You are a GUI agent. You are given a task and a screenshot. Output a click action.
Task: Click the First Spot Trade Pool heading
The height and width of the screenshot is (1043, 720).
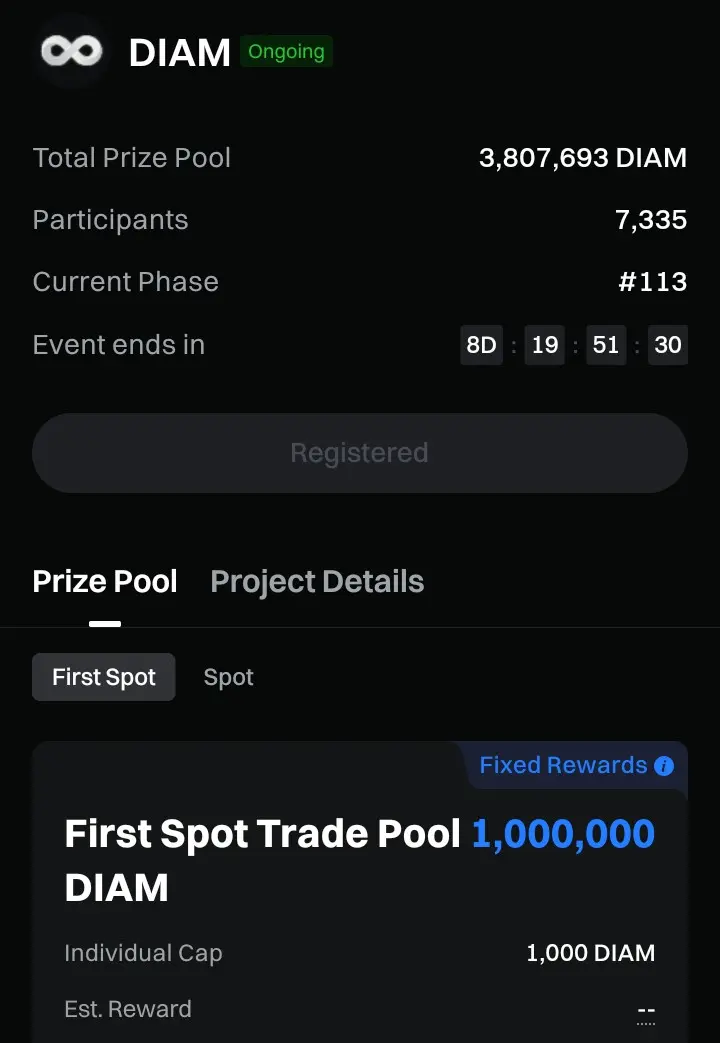click(263, 833)
